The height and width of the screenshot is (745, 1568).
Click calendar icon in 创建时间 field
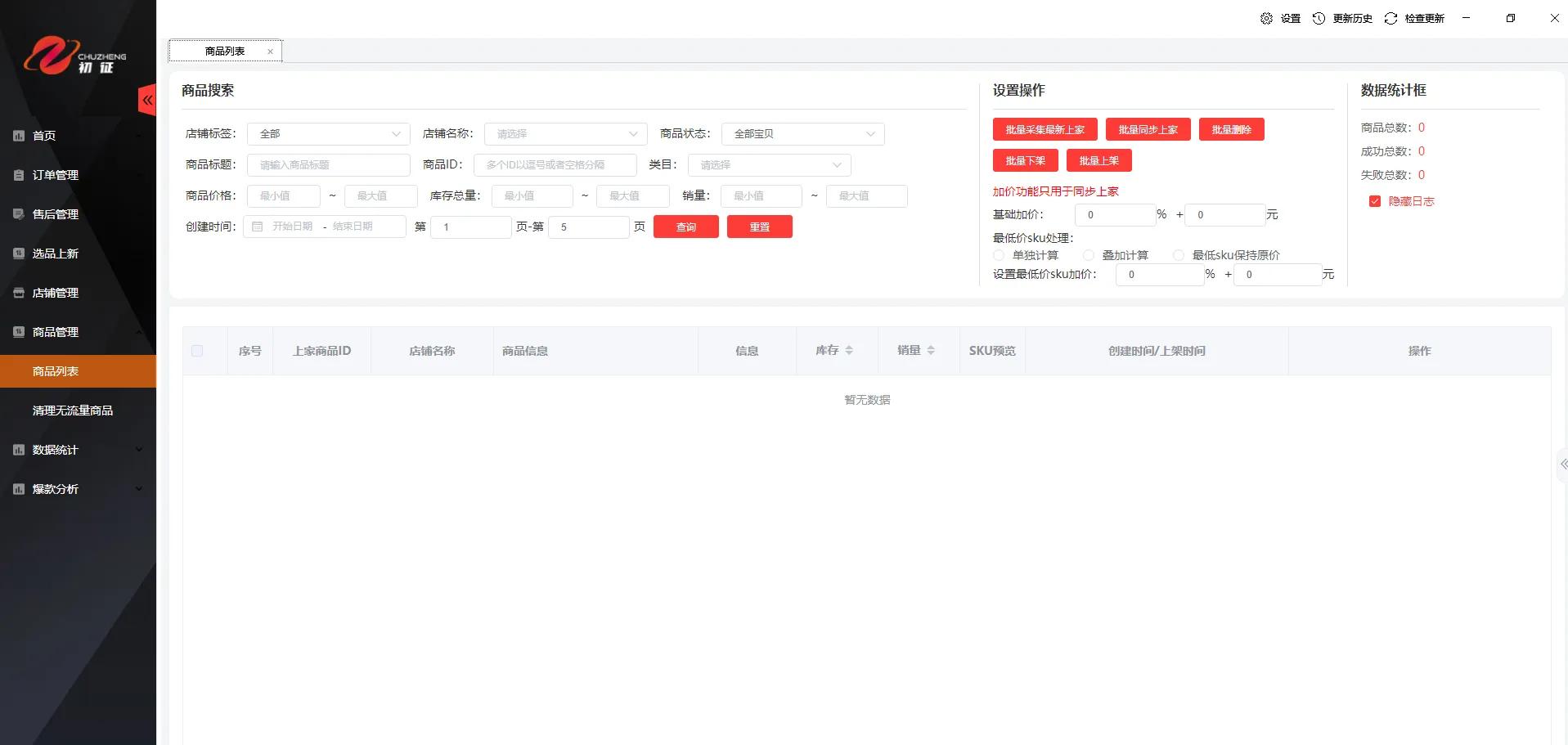[258, 227]
